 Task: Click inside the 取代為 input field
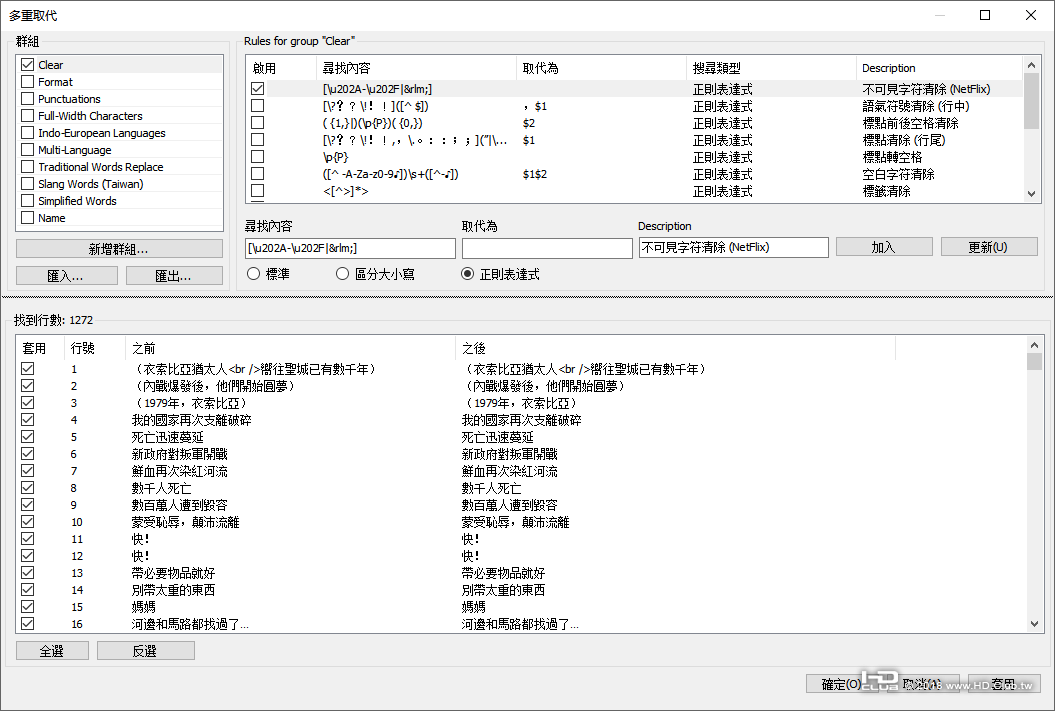(x=547, y=246)
